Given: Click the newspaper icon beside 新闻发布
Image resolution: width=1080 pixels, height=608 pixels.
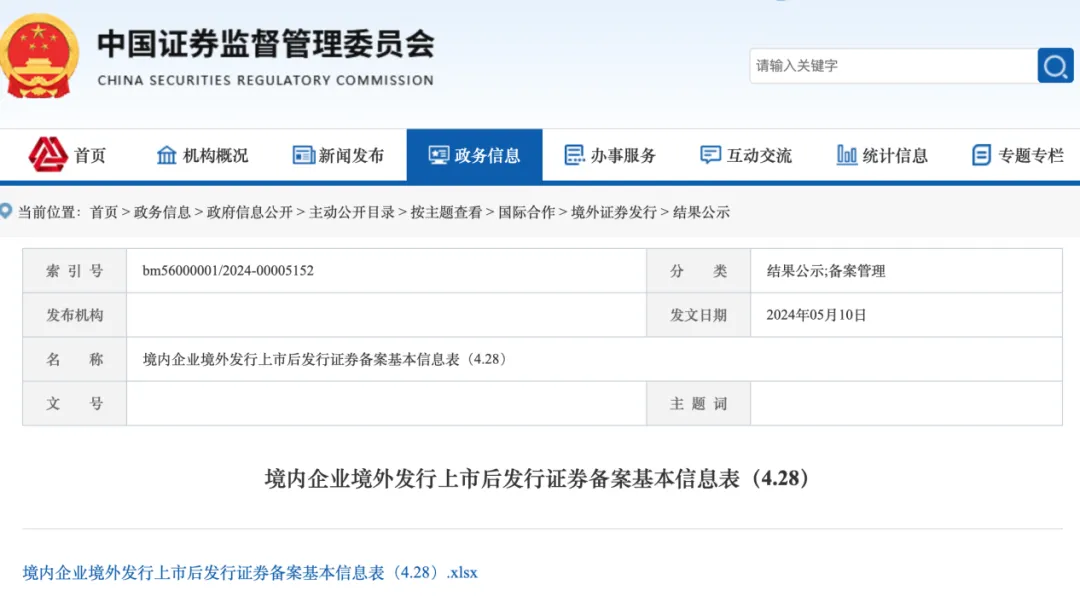Looking at the screenshot, I should 303,155.
